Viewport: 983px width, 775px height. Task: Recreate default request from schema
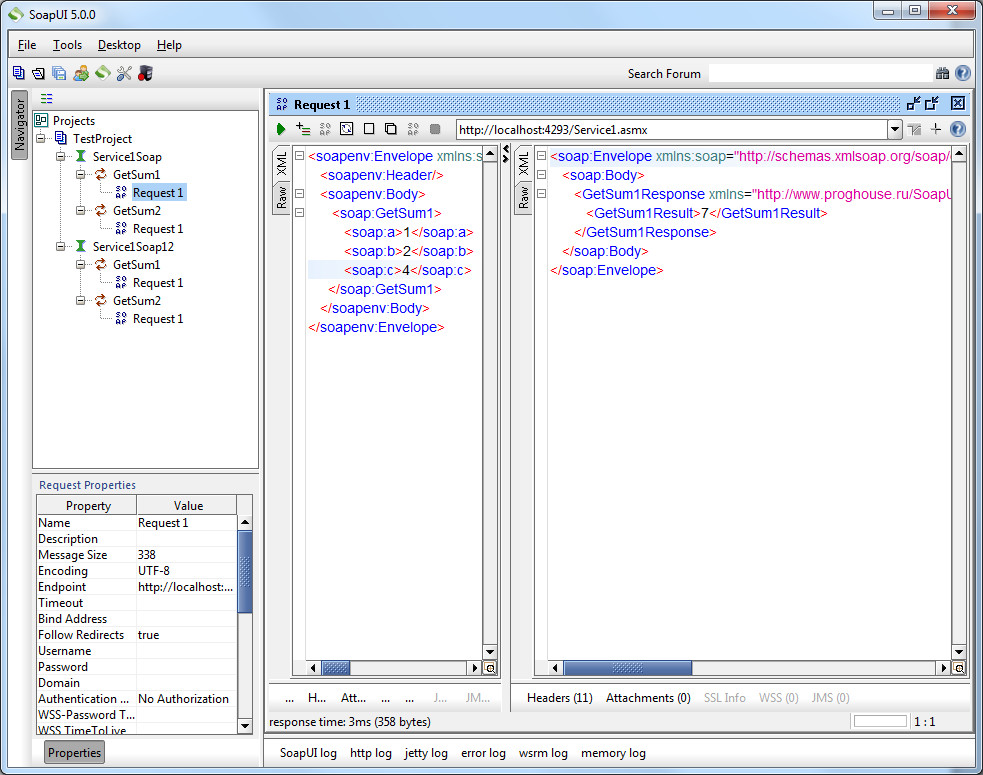pyautogui.click(x=347, y=129)
